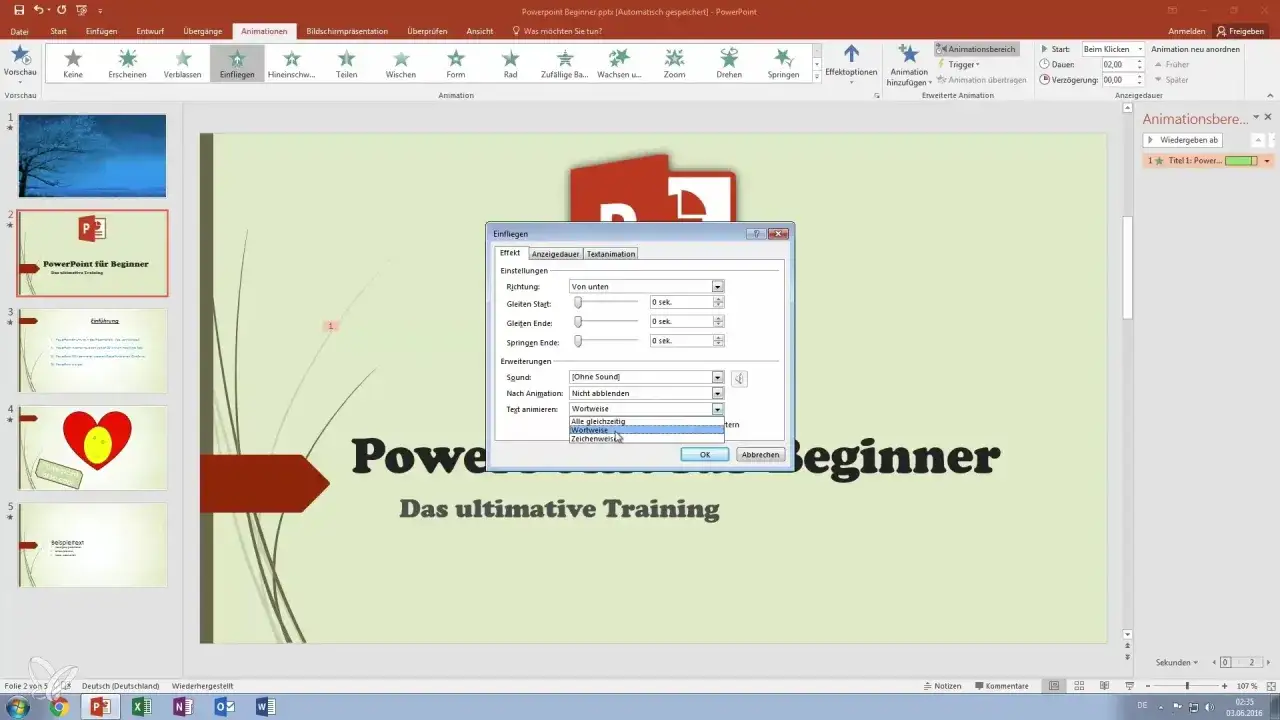Choose the Erscheinen animation effect

[x=128, y=64]
